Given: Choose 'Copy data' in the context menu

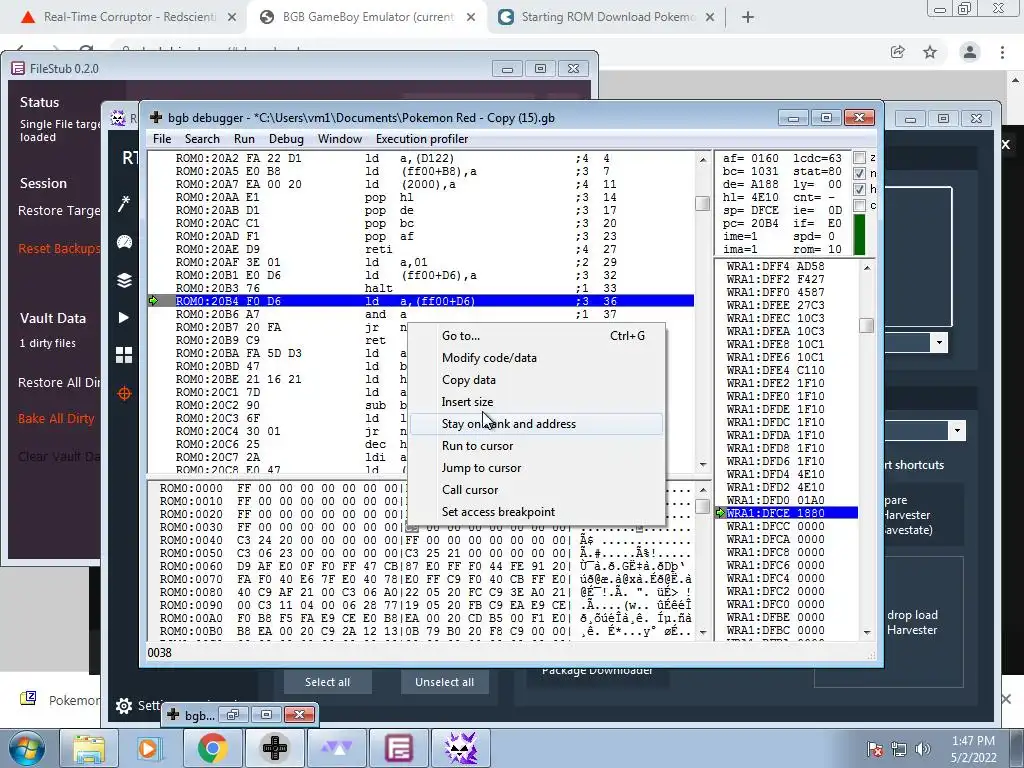Looking at the screenshot, I should 536,379.
